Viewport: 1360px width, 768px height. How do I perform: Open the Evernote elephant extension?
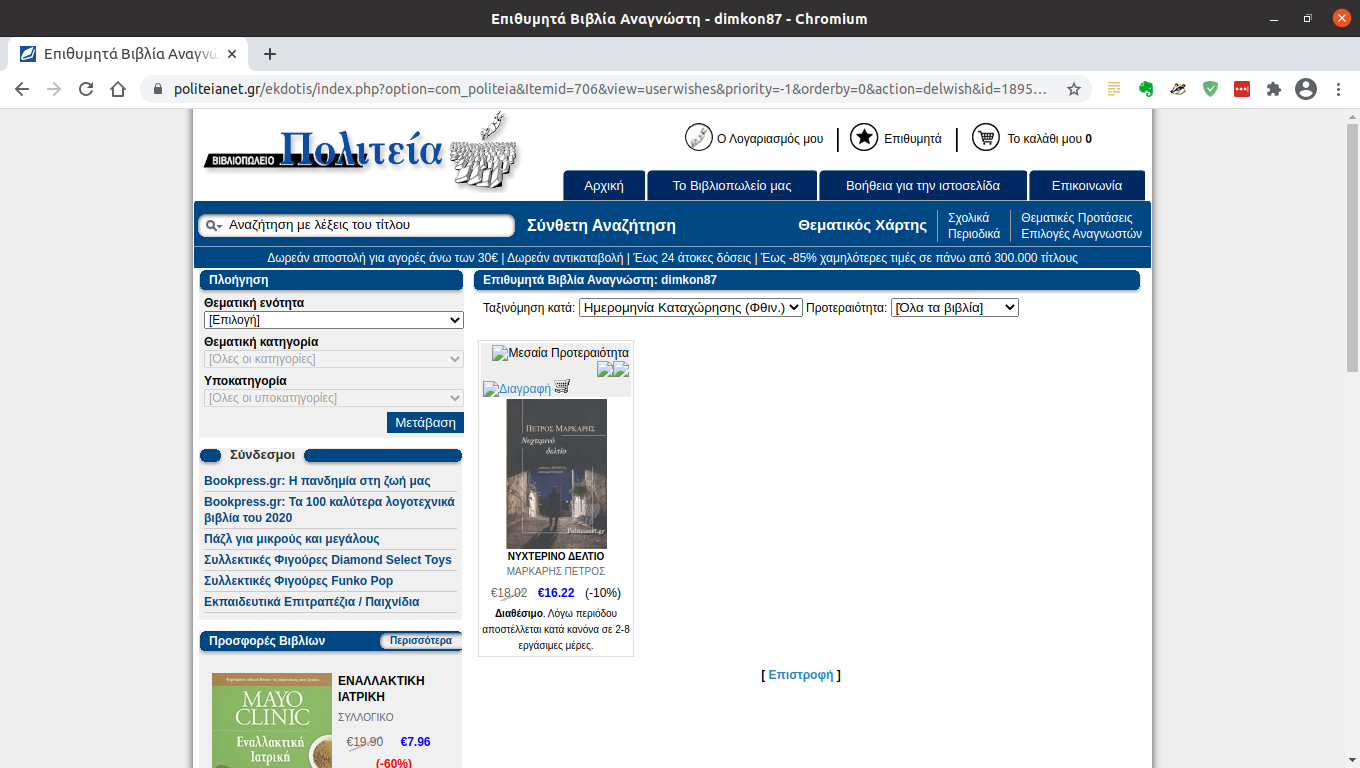(1146, 89)
